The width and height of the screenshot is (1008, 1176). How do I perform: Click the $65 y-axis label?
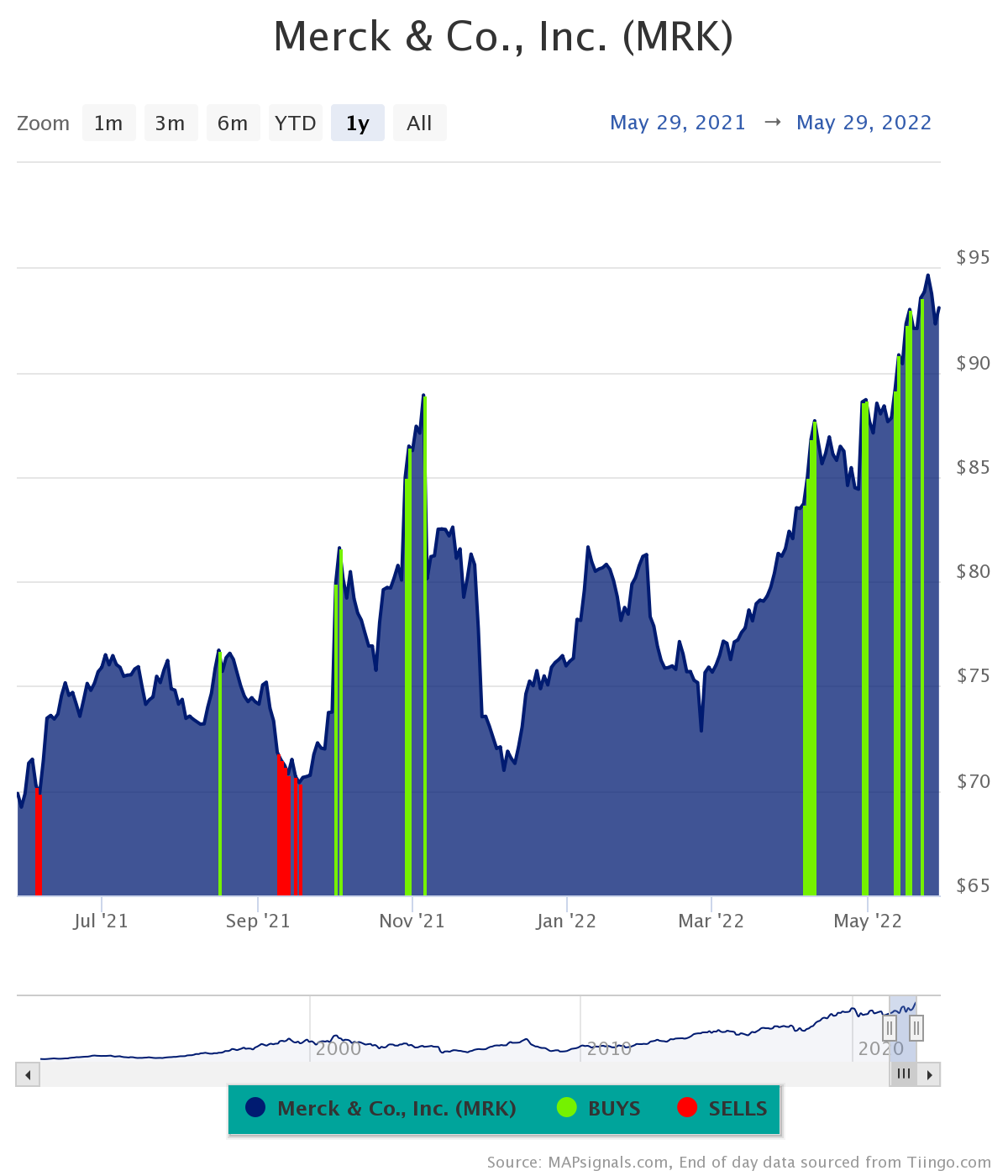coord(974,885)
